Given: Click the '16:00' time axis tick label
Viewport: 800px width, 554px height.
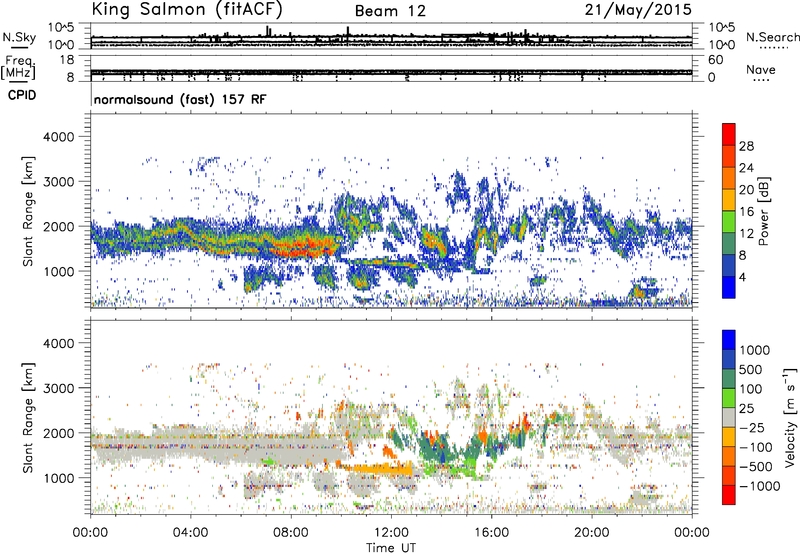Looking at the screenshot, I should click(491, 533).
